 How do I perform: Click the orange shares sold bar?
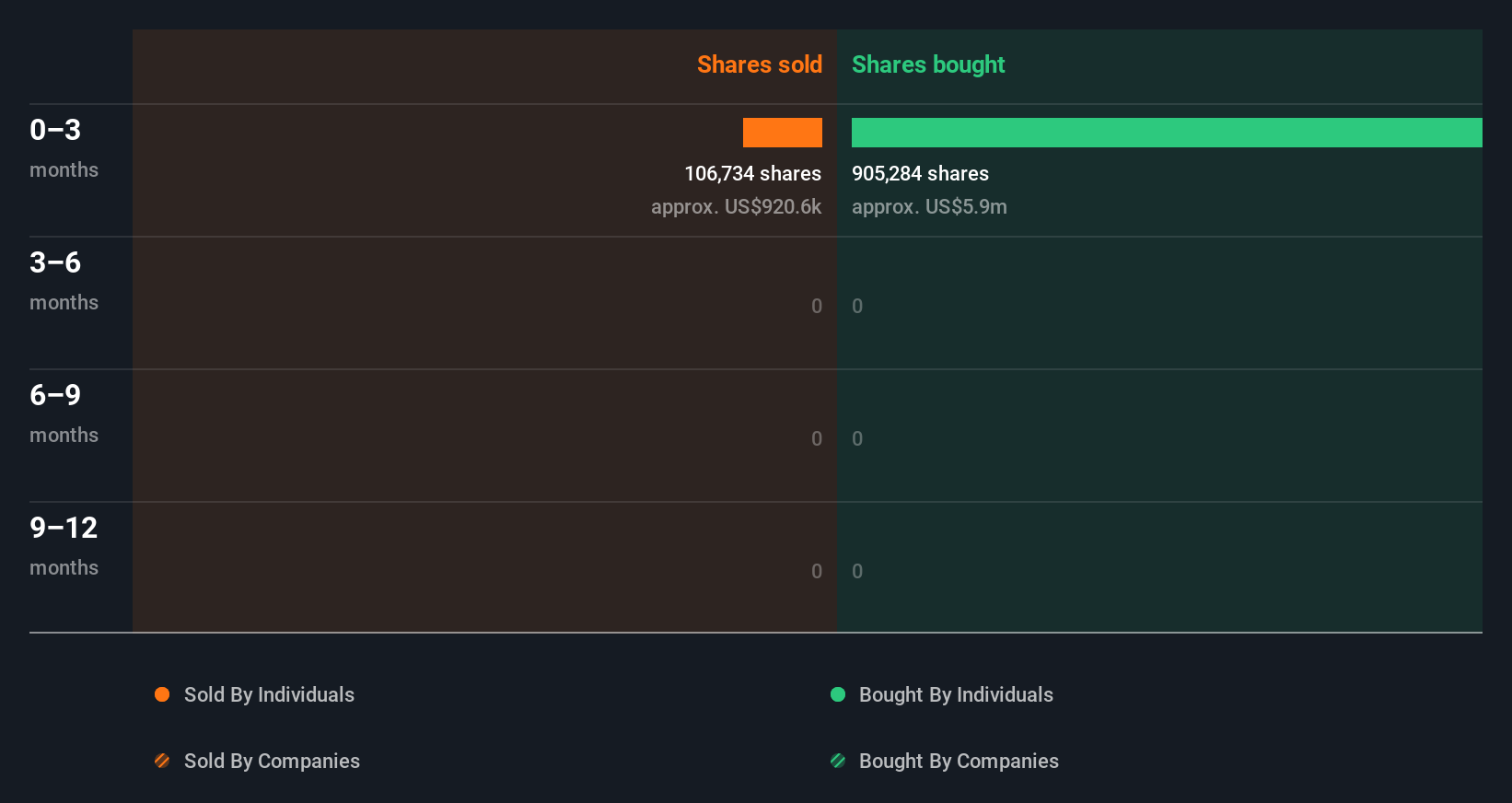point(783,133)
